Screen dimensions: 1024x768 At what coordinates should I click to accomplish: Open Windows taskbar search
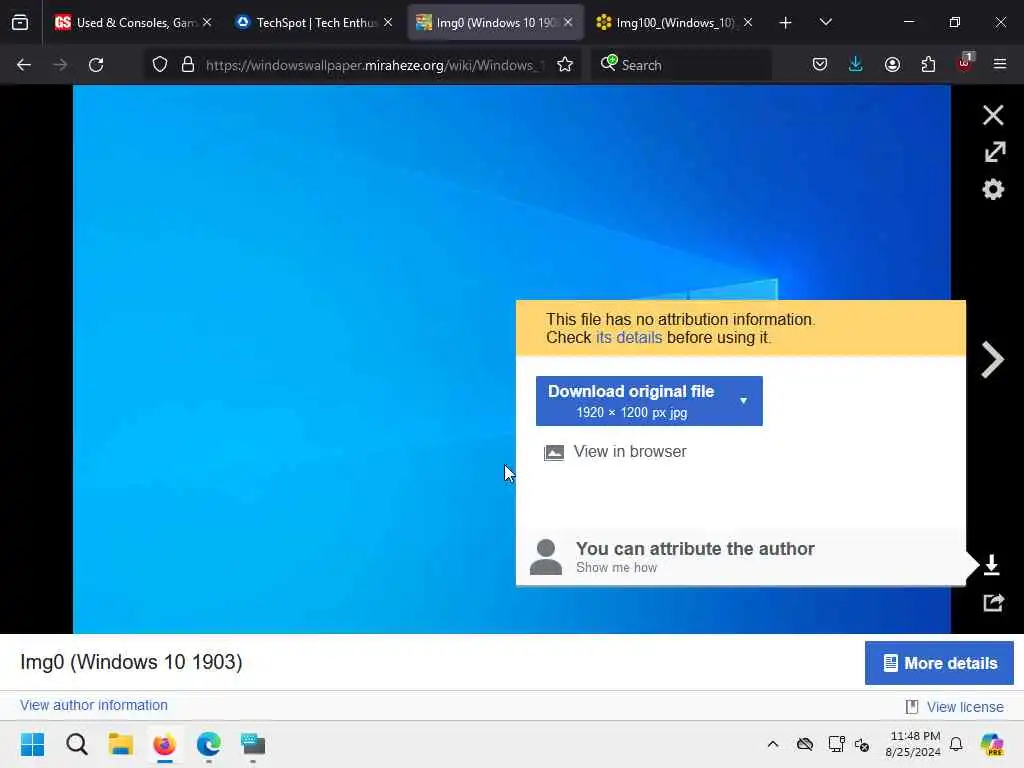[76, 744]
